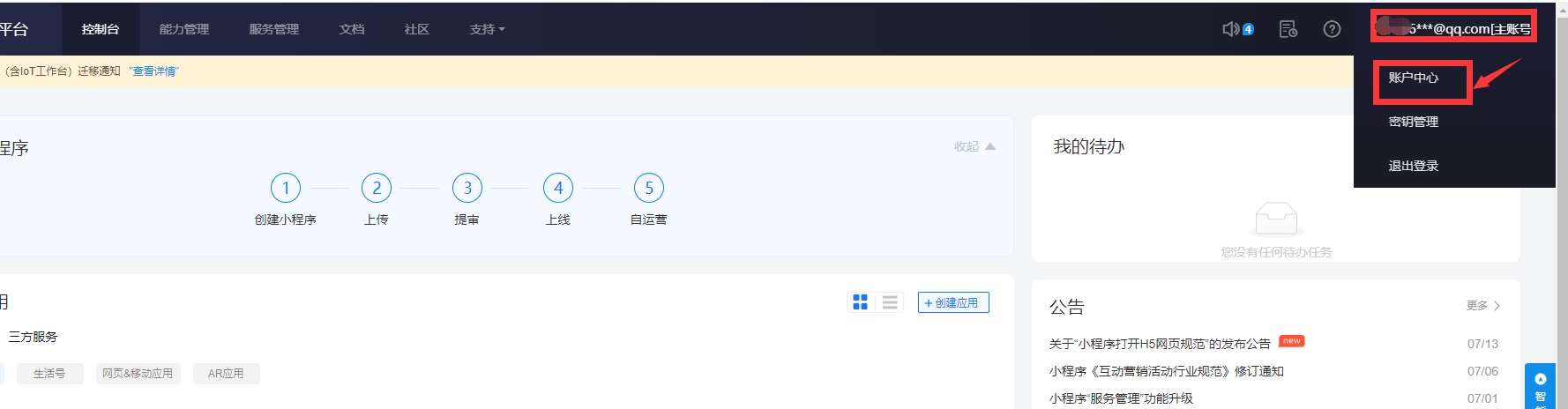Open announcement about 小程序打开H5网页规范

point(1160,344)
